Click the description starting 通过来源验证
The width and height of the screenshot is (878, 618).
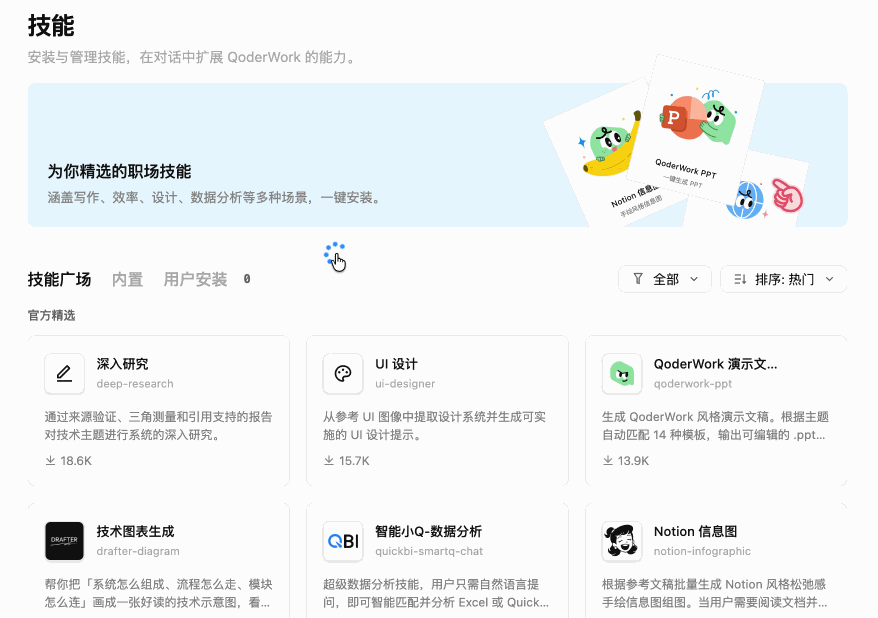point(158,425)
